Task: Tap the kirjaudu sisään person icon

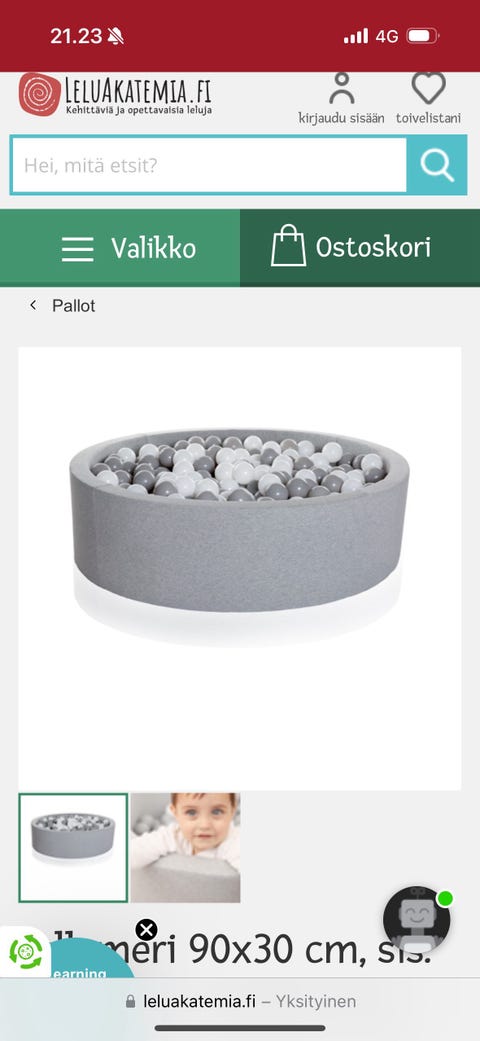Action: [341, 88]
